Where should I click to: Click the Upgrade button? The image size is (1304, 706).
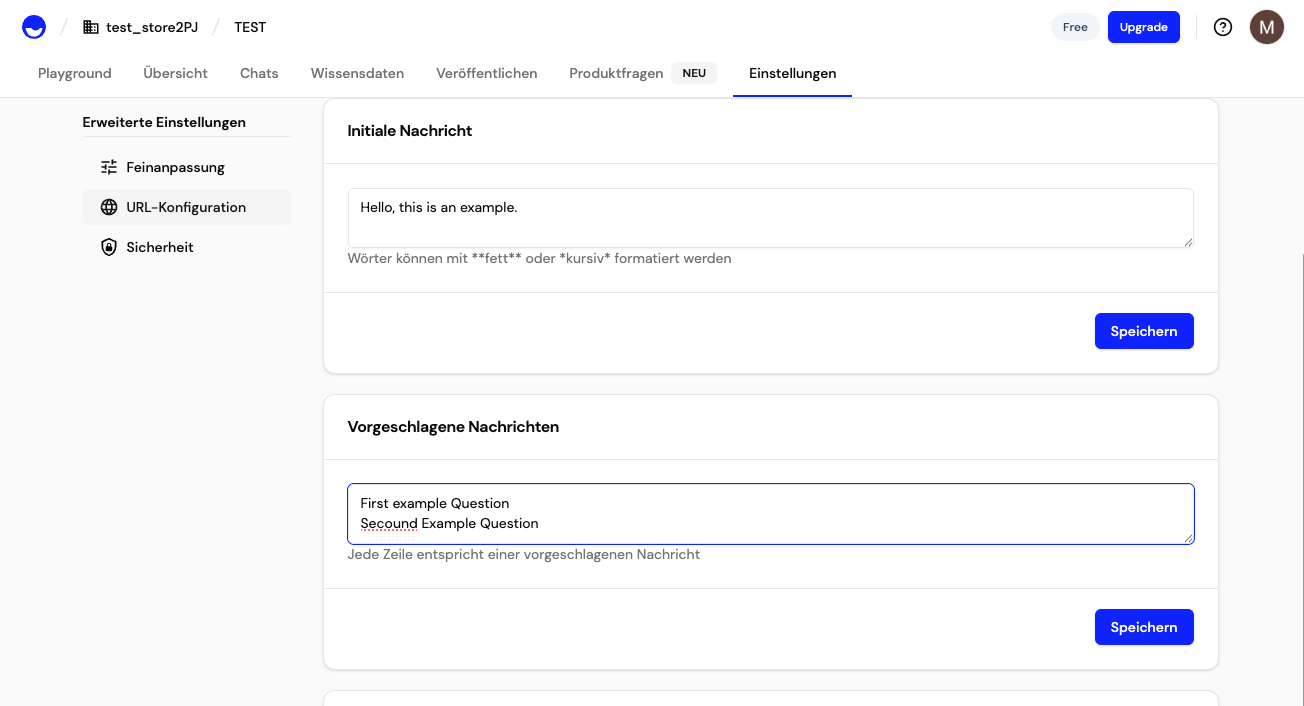(x=1143, y=26)
